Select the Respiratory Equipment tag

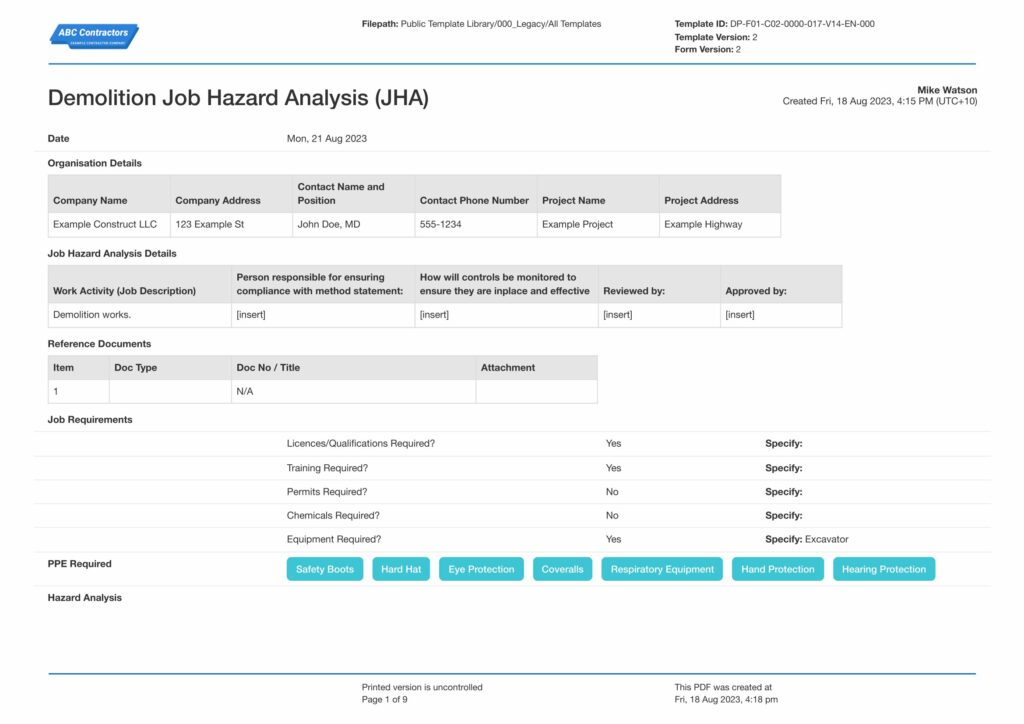(662, 569)
